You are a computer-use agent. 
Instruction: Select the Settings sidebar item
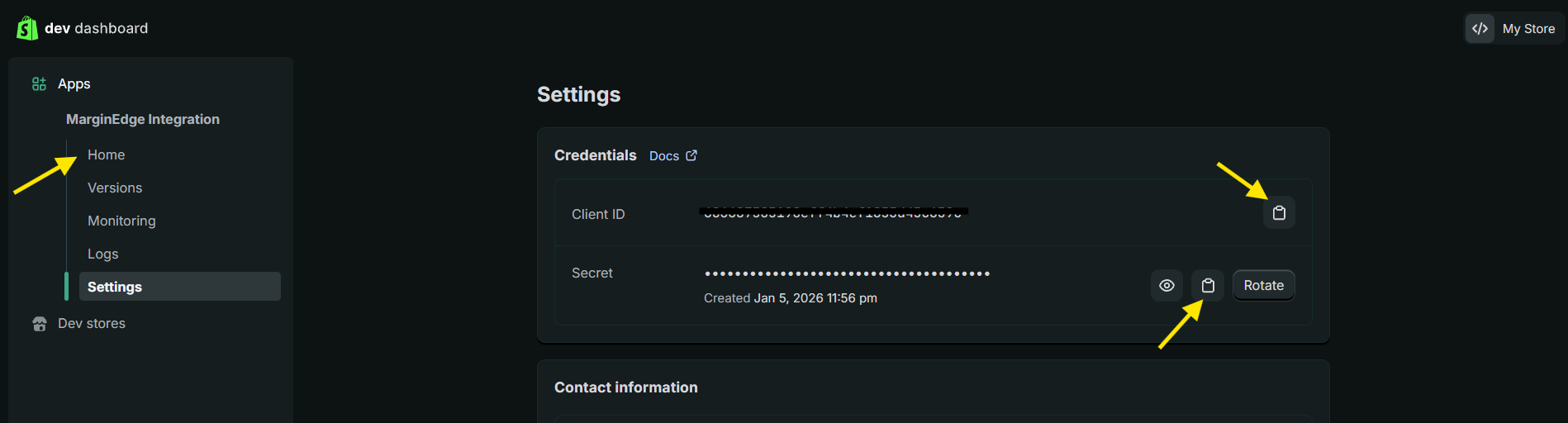115,287
